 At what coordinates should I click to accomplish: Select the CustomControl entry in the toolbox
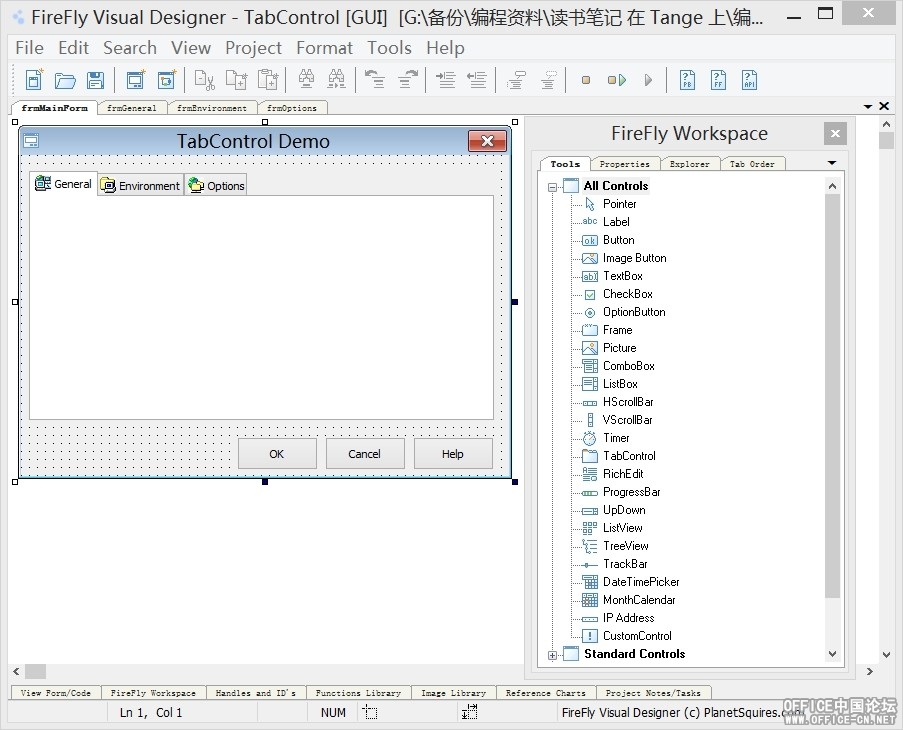tap(627, 636)
